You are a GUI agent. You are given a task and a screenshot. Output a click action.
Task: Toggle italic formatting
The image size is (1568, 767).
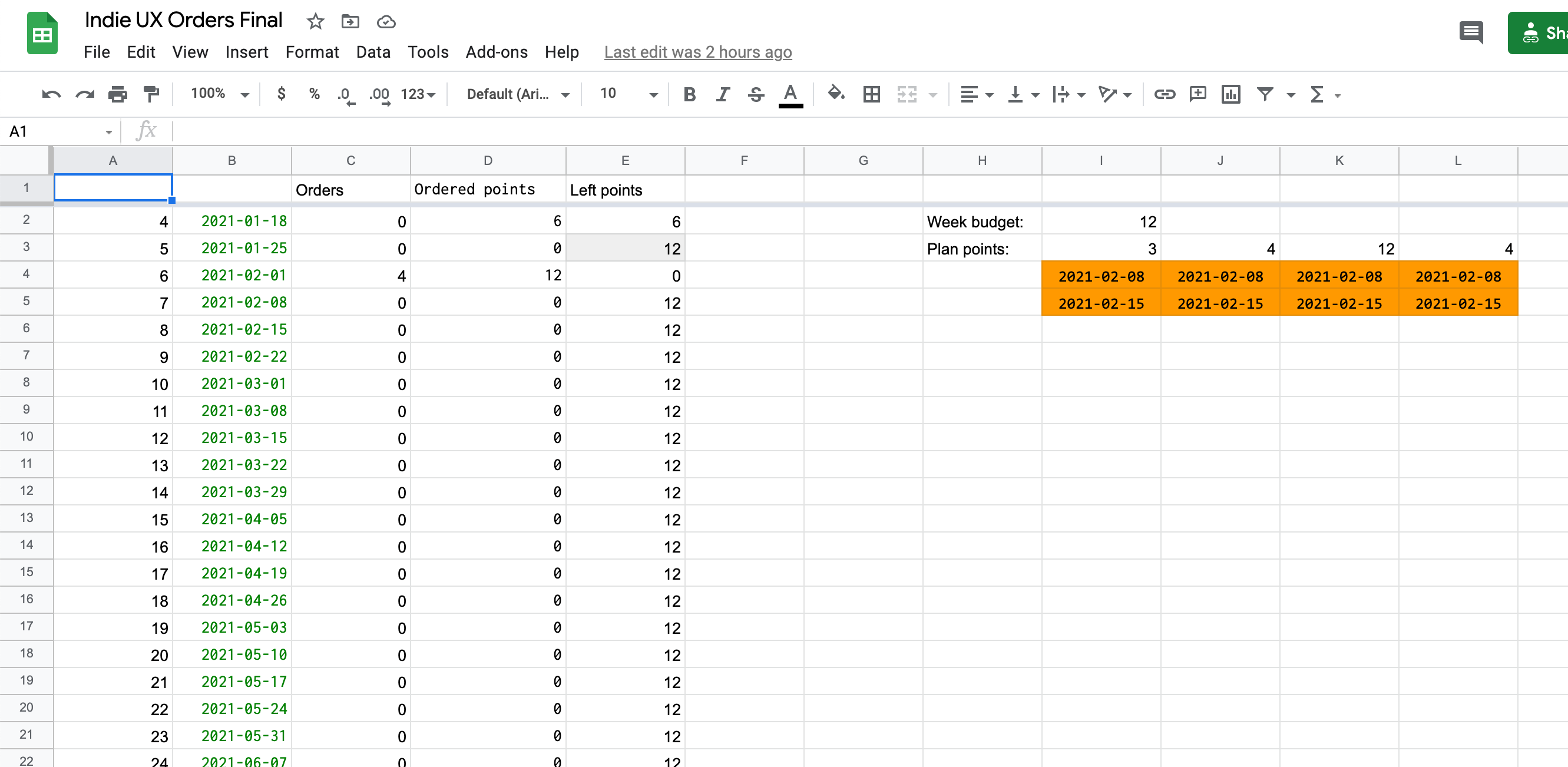723,94
